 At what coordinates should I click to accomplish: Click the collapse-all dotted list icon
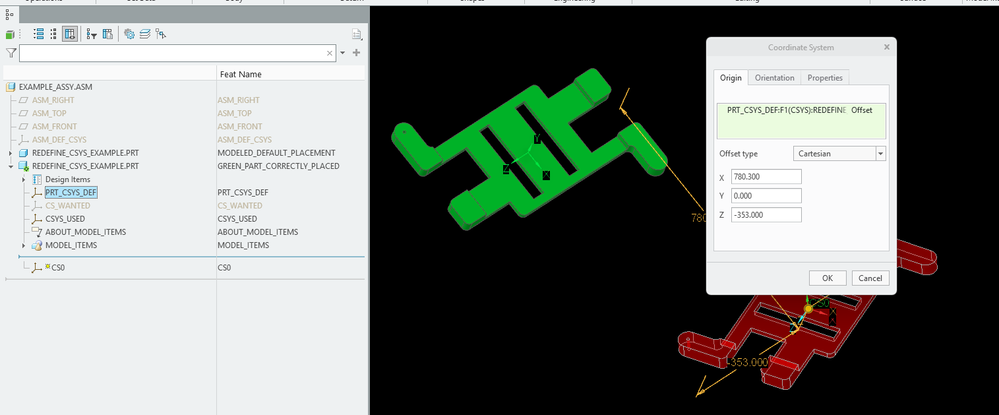(x=54, y=34)
